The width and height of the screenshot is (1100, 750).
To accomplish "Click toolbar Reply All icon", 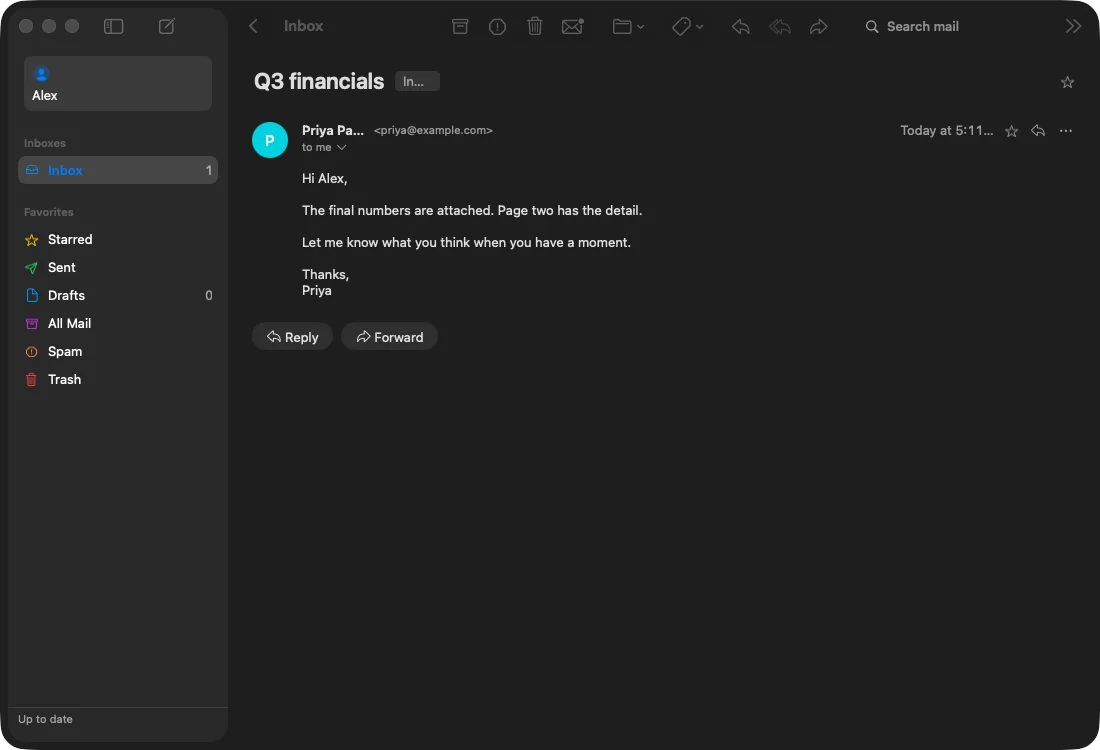I will [779, 27].
